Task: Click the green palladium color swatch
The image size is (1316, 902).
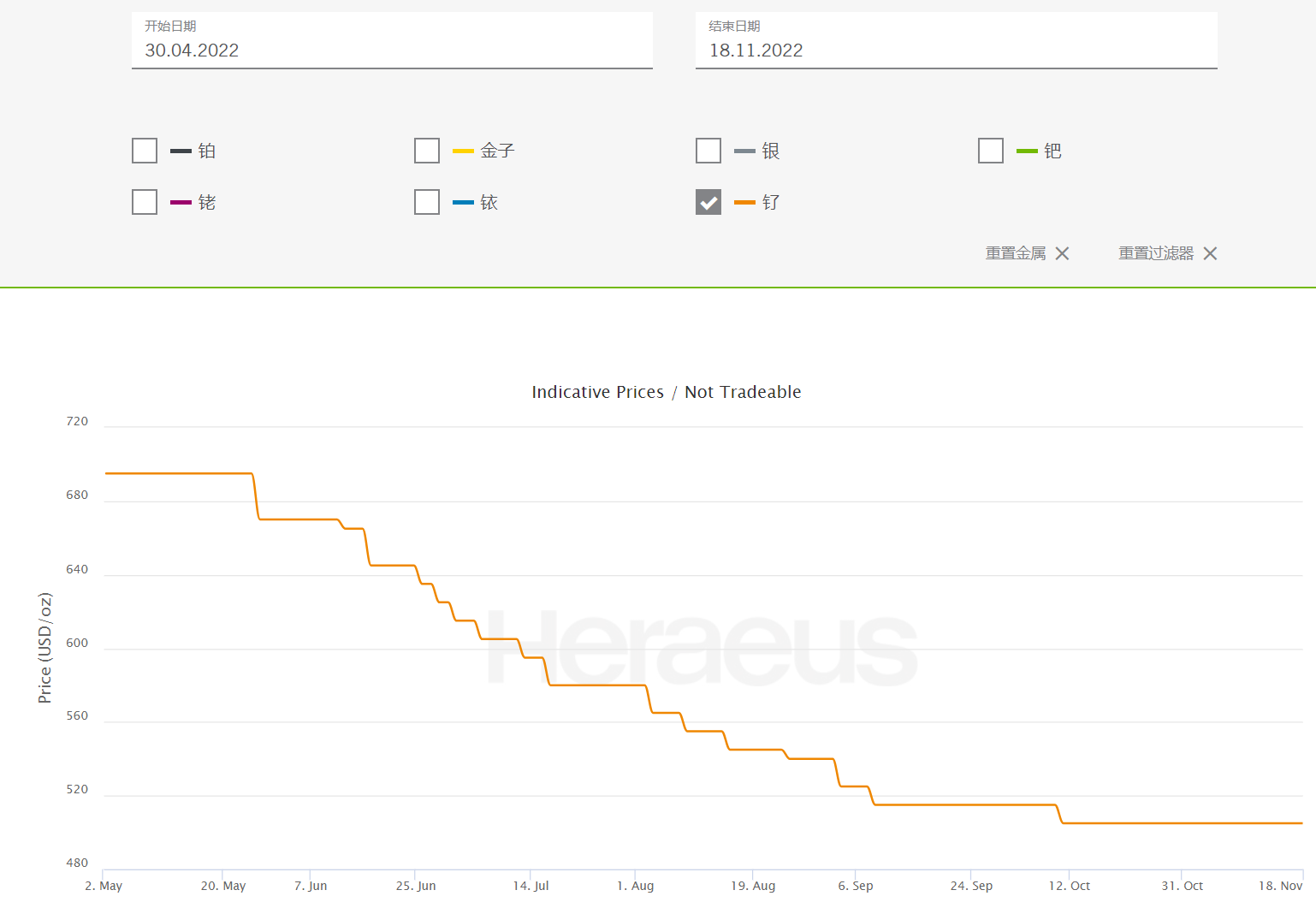Action: pyautogui.click(x=1027, y=151)
